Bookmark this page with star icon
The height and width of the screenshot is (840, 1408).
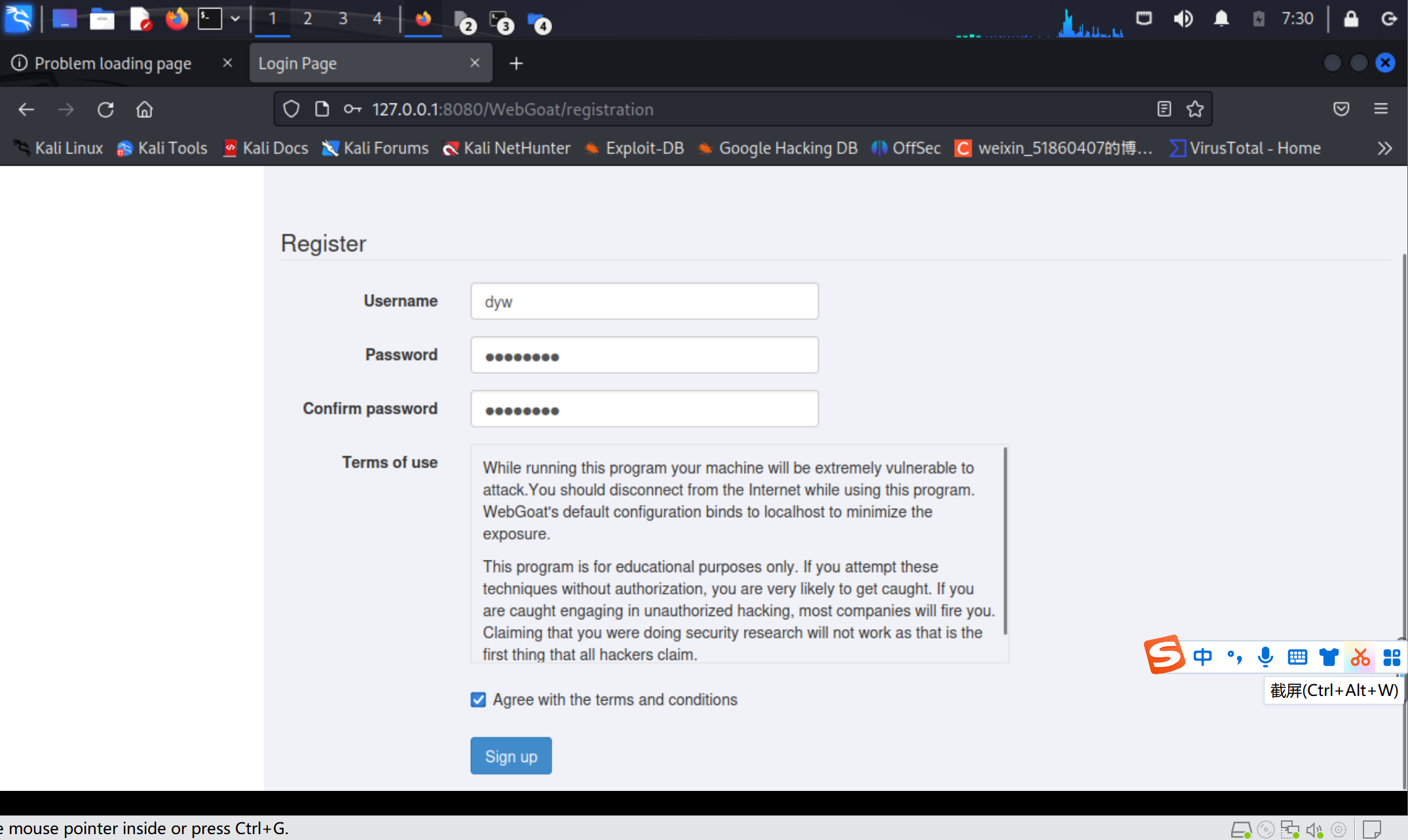[1195, 109]
